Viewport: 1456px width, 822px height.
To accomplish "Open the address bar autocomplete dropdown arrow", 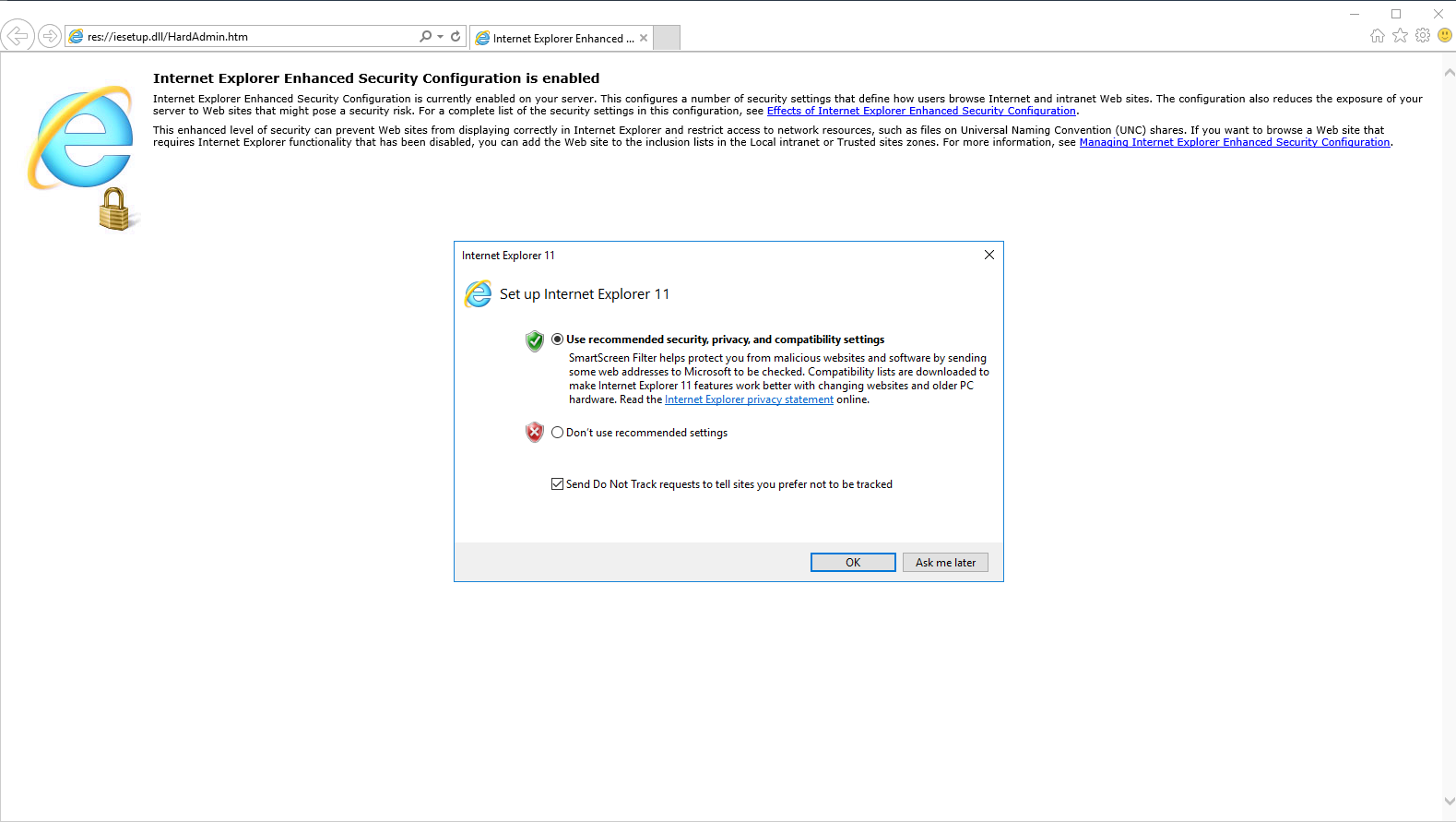I will pyautogui.click(x=441, y=37).
